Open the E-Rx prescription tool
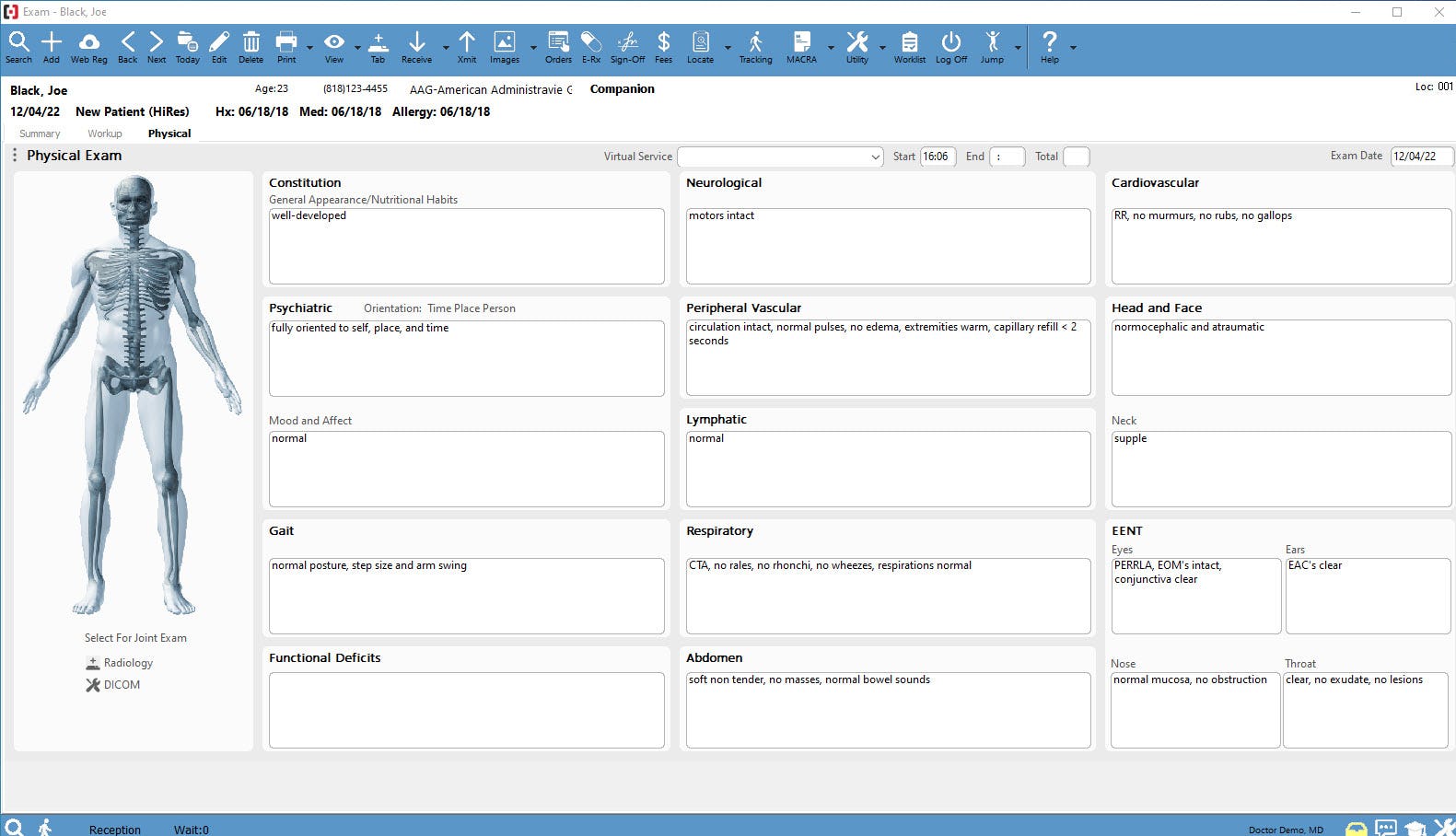This screenshot has height=836, width=1456. pos(590,47)
